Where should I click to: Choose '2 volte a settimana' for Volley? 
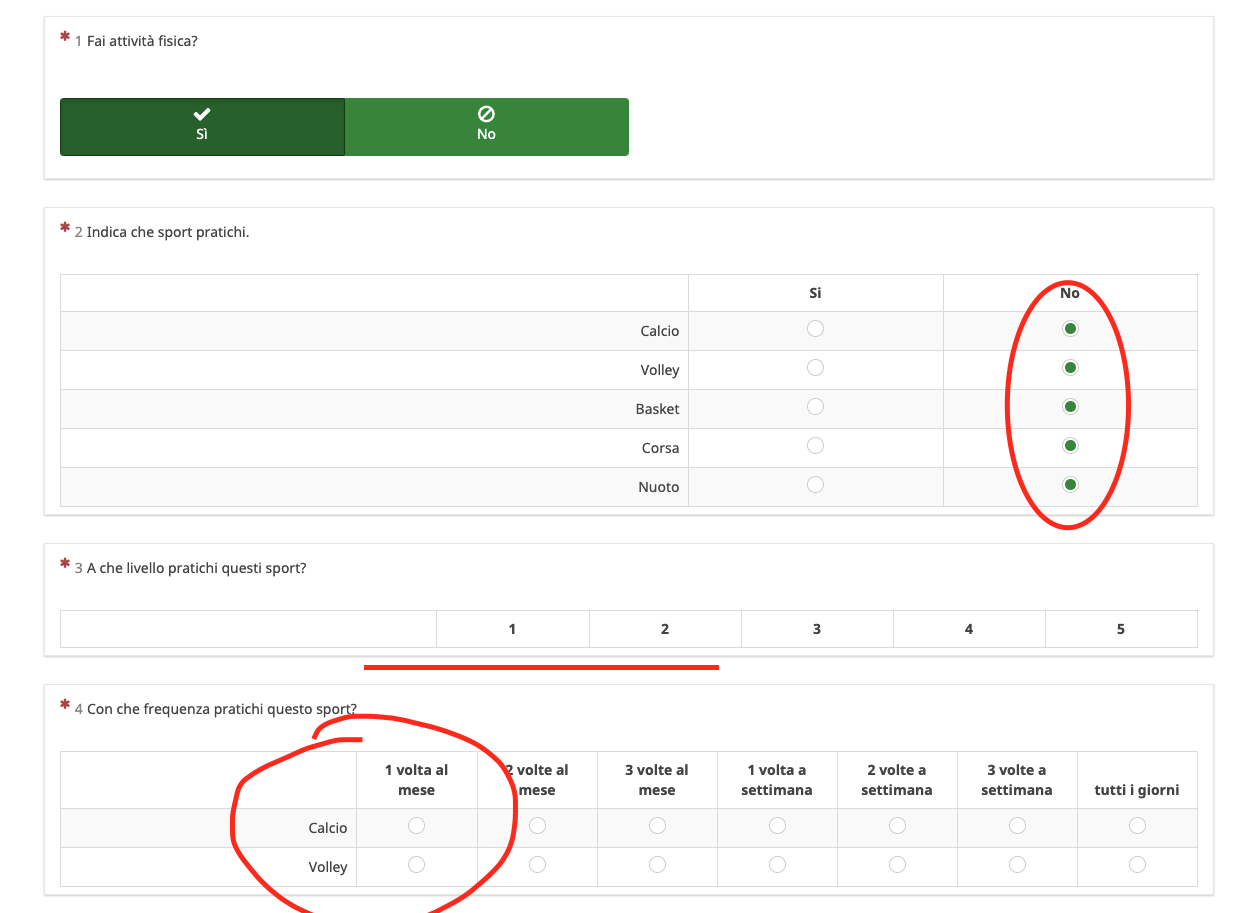pyautogui.click(x=897, y=865)
